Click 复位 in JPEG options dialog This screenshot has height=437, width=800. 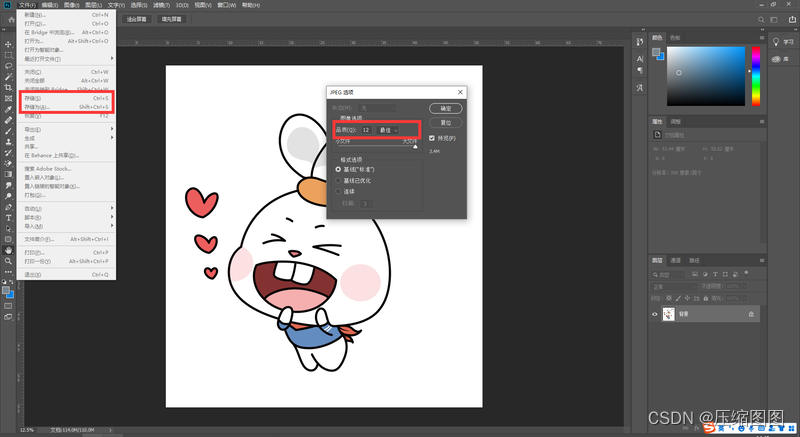click(446, 123)
